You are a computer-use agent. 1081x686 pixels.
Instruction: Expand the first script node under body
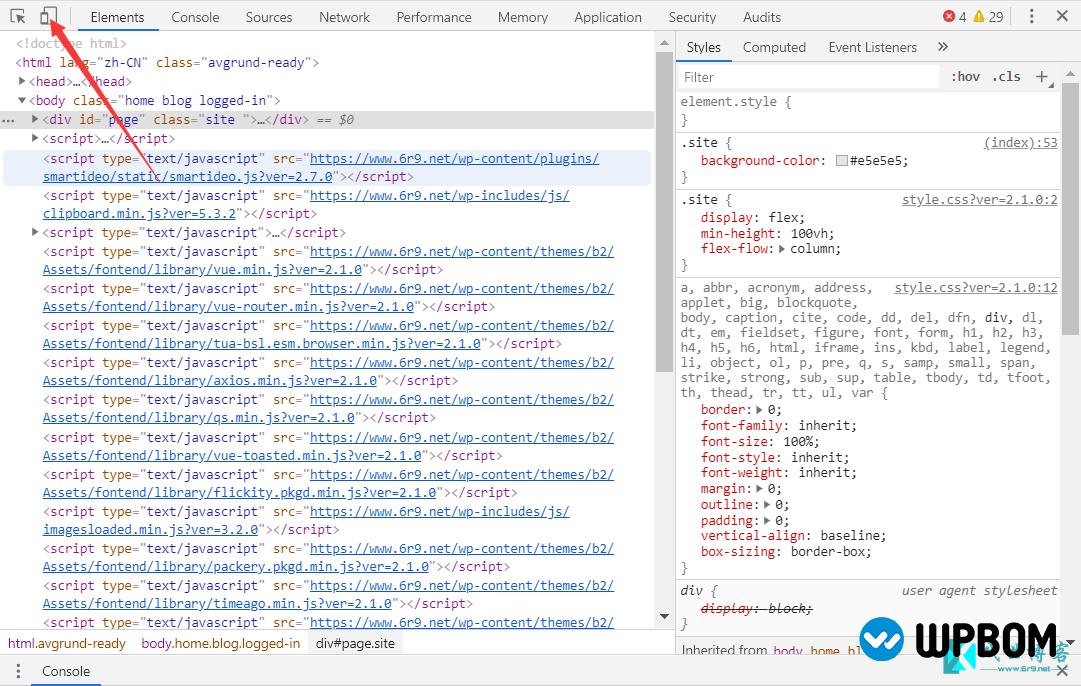(x=34, y=139)
